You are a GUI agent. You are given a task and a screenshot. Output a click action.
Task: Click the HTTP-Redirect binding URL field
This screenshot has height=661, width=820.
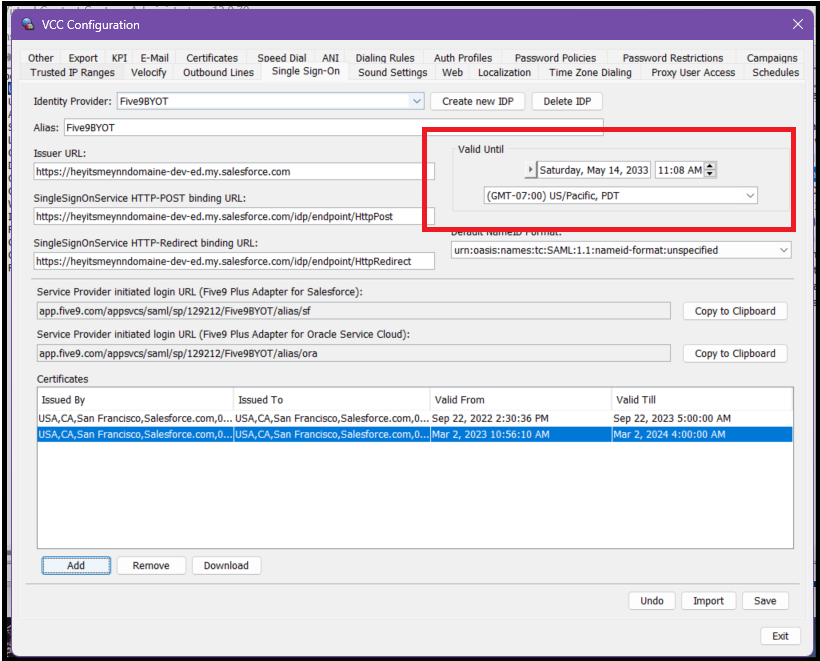[x=234, y=261]
